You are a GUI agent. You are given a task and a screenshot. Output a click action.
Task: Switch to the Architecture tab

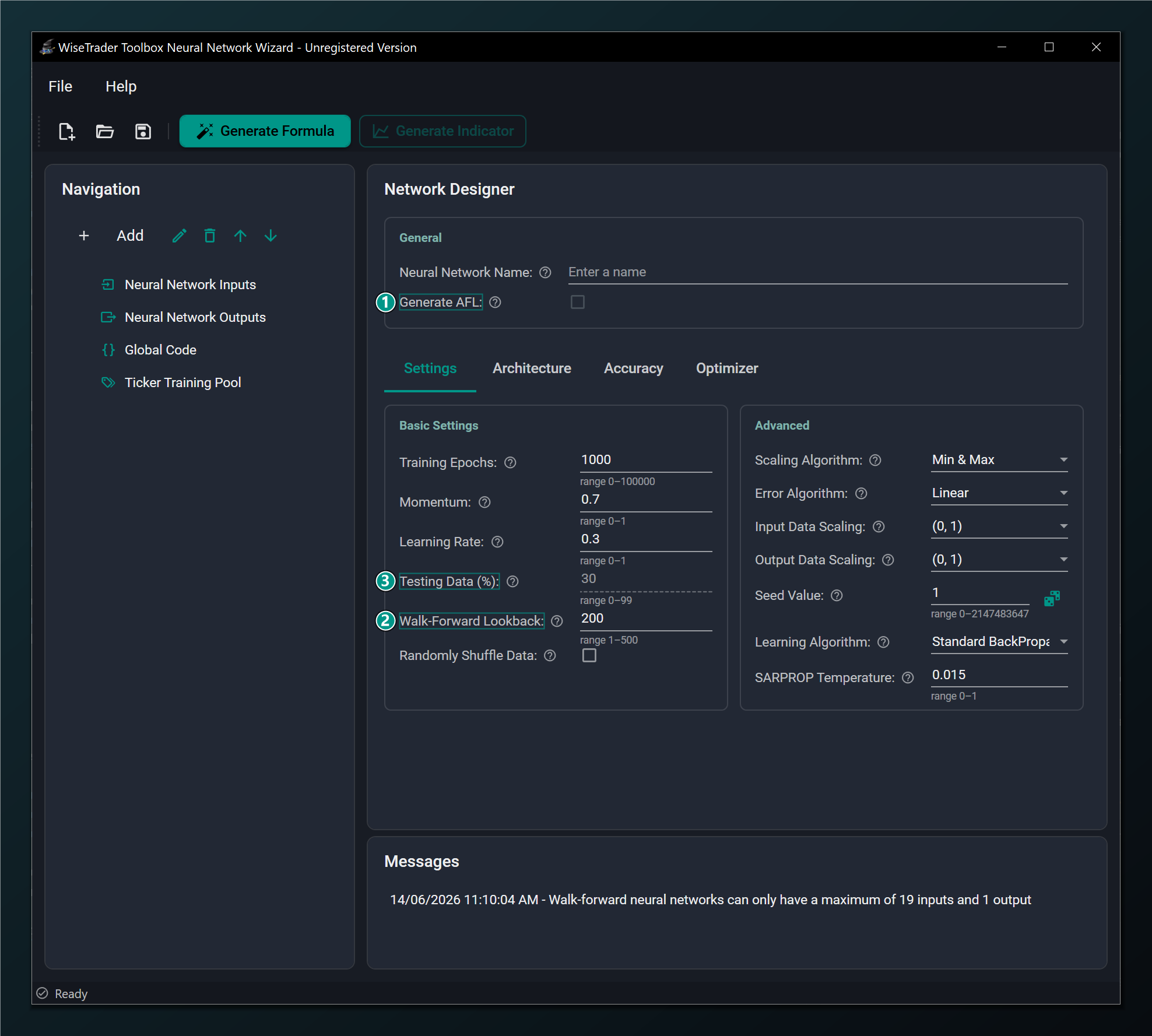click(x=532, y=368)
